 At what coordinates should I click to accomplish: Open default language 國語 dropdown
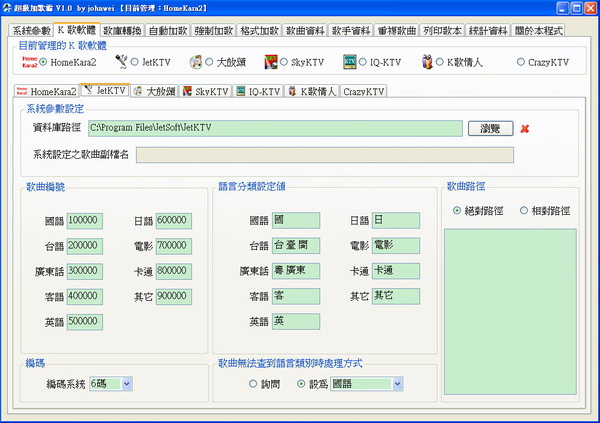pyautogui.click(x=398, y=384)
